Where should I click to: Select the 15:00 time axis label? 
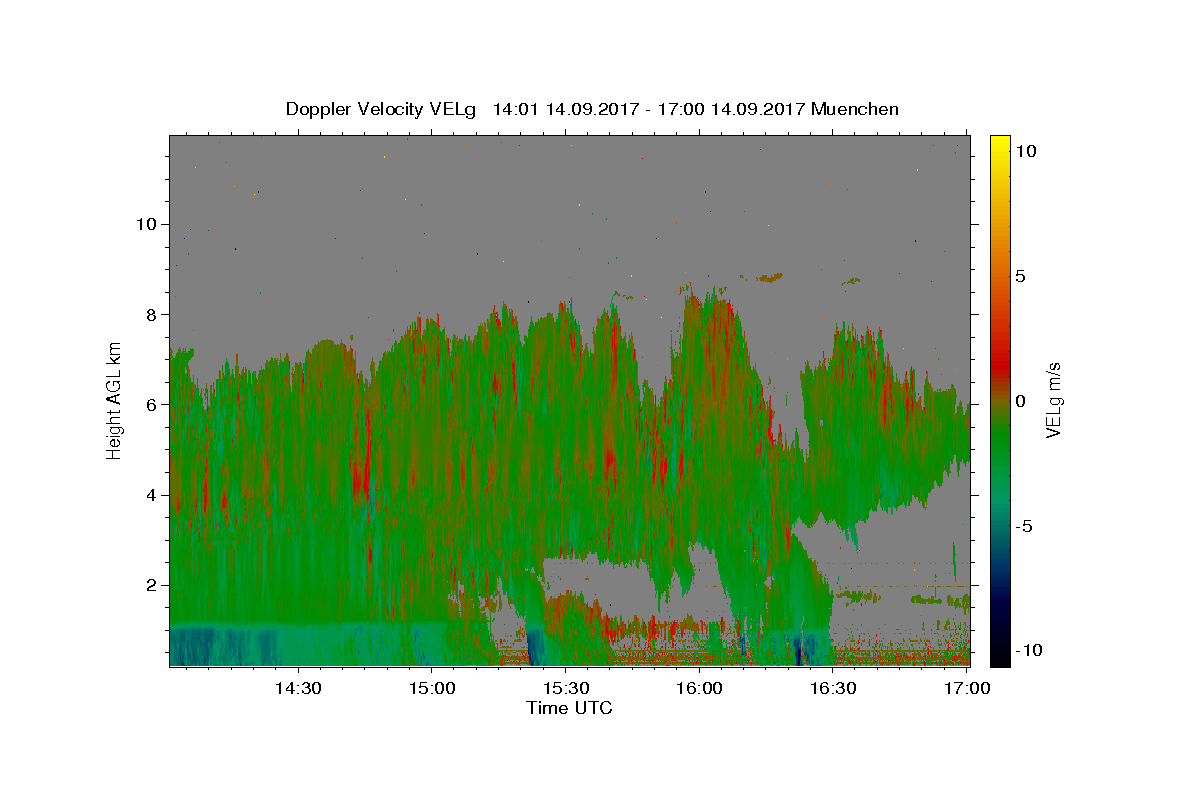click(x=432, y=688)
